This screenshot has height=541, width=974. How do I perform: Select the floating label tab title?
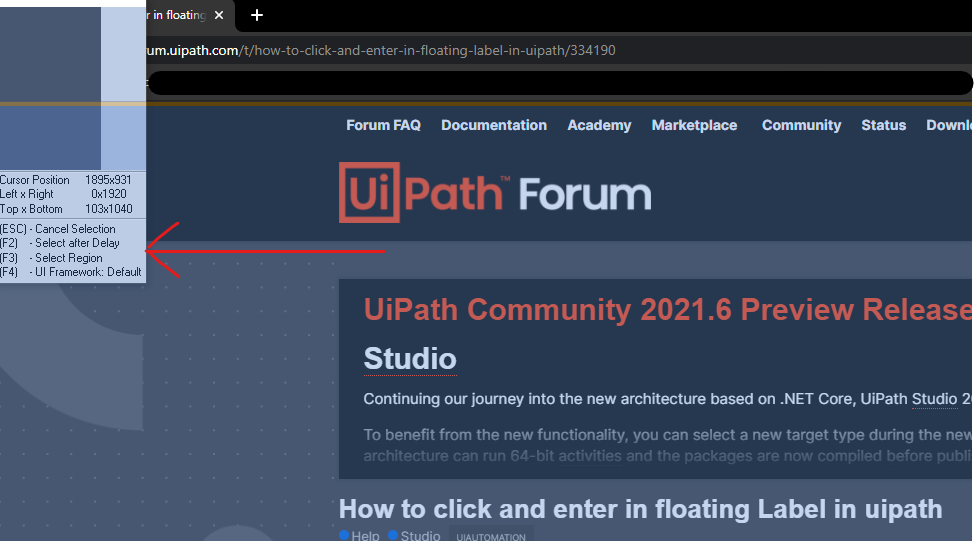pyautogui.click(x=176, y=15)
